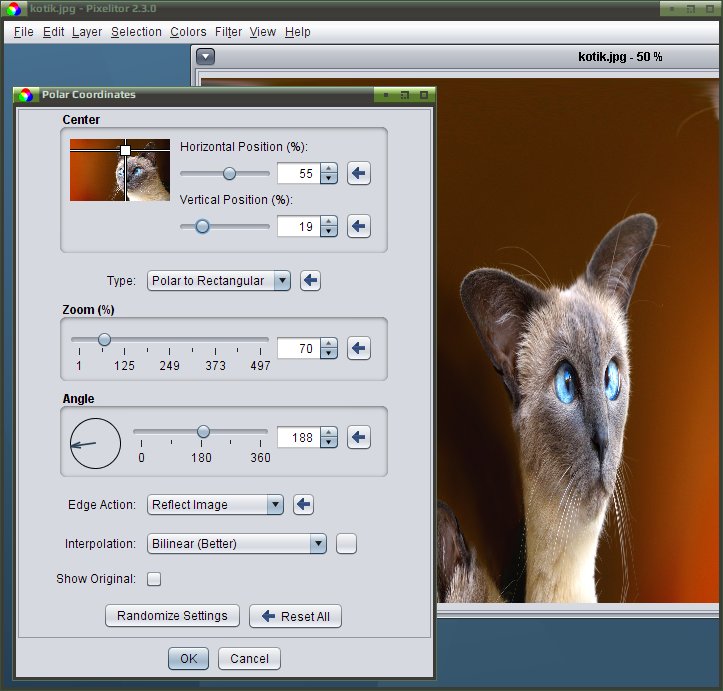Viewport: 723px width, 691px height.
Task: Click Randomize Settings button
Action: coord(172,616)
